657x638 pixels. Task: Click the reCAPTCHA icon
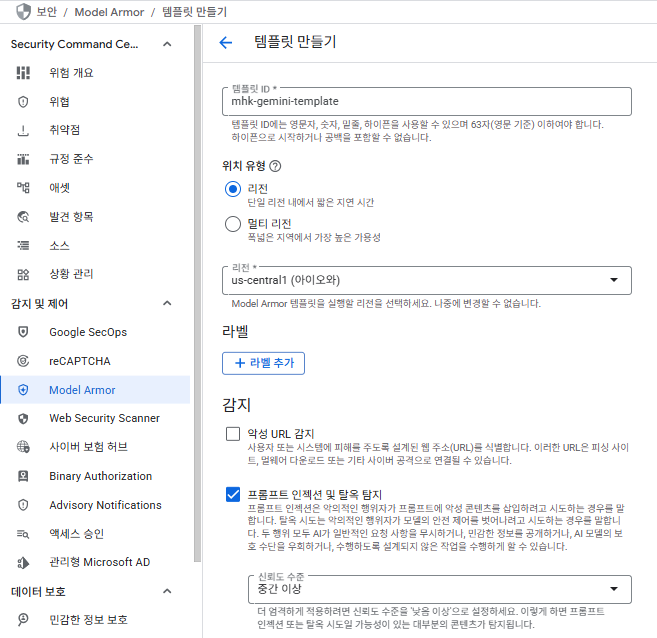23,361
